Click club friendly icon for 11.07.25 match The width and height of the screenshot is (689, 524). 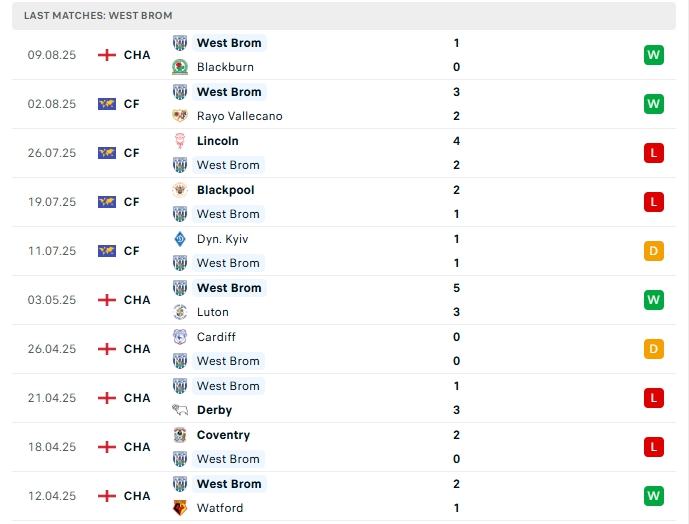tap(107, 251)
